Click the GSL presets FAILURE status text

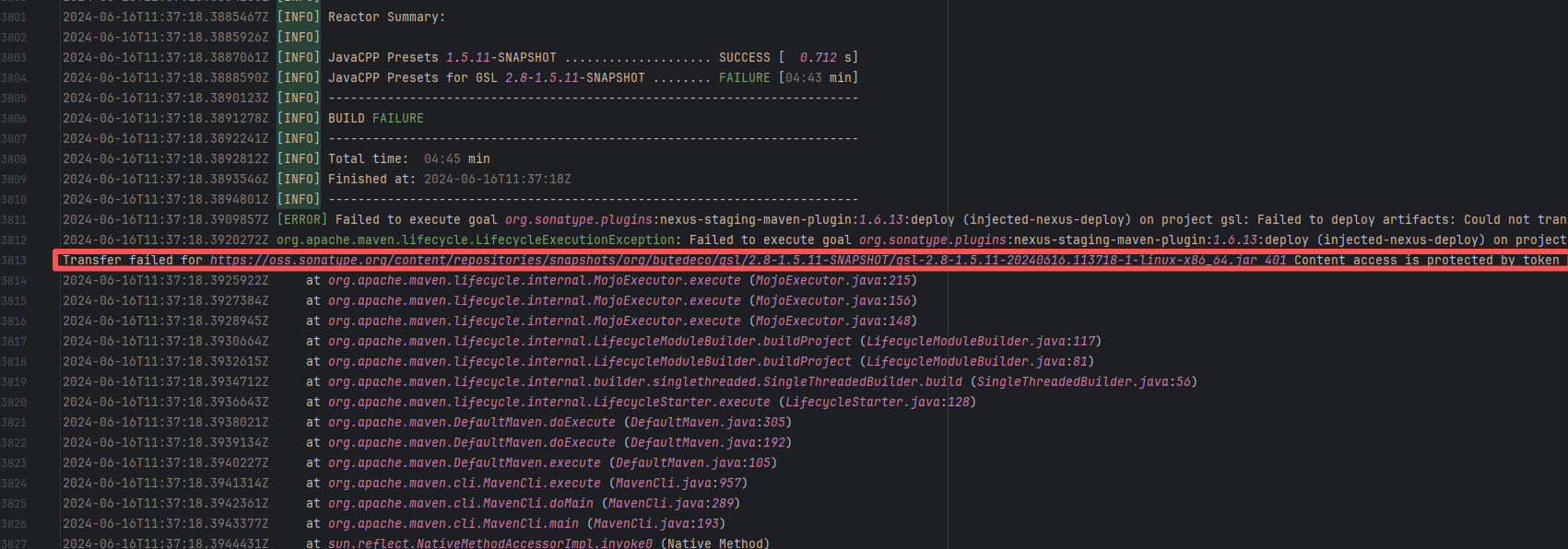tap(744, 78)
